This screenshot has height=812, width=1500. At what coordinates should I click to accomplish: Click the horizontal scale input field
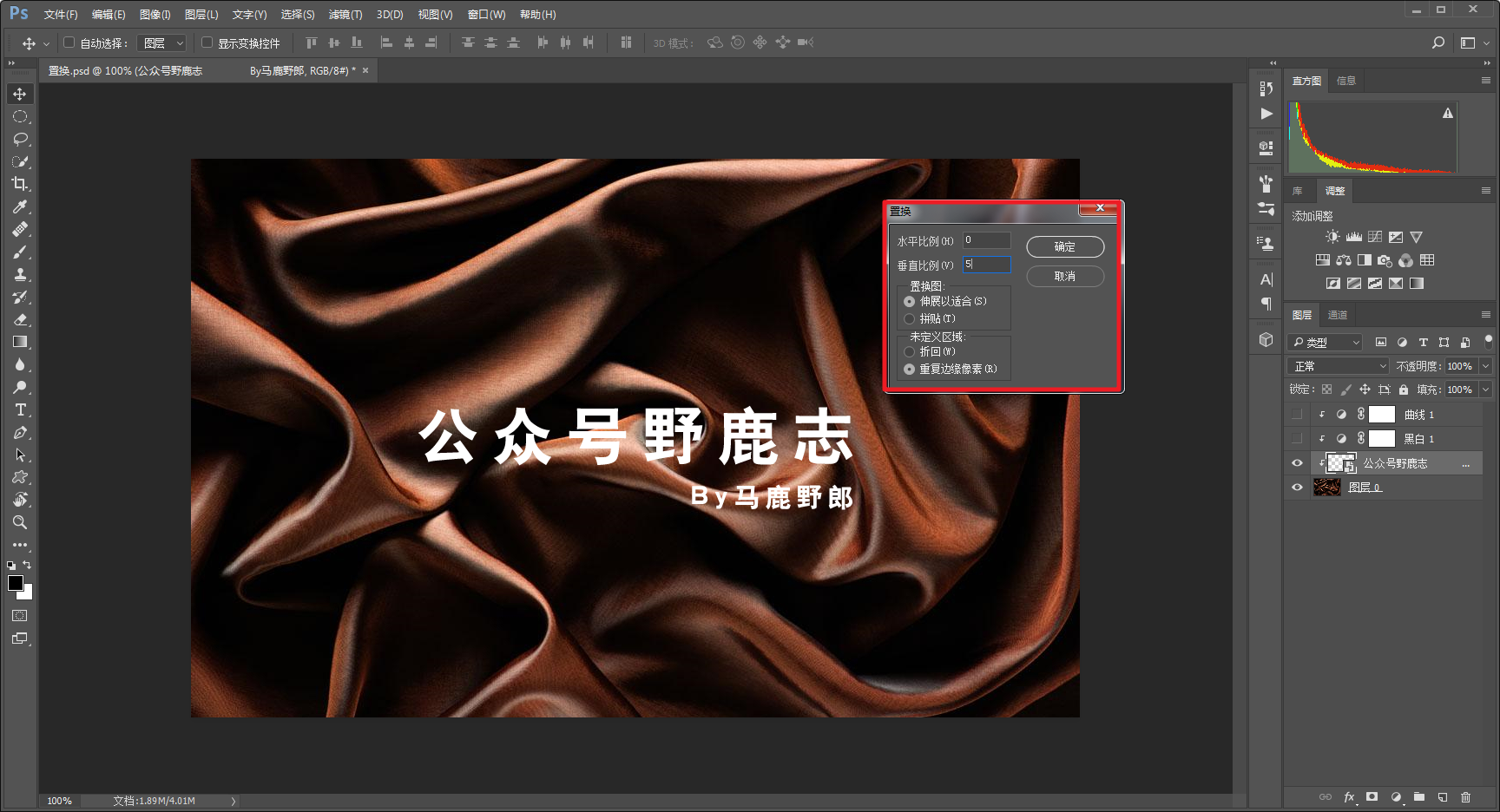[x=987, y=240]
